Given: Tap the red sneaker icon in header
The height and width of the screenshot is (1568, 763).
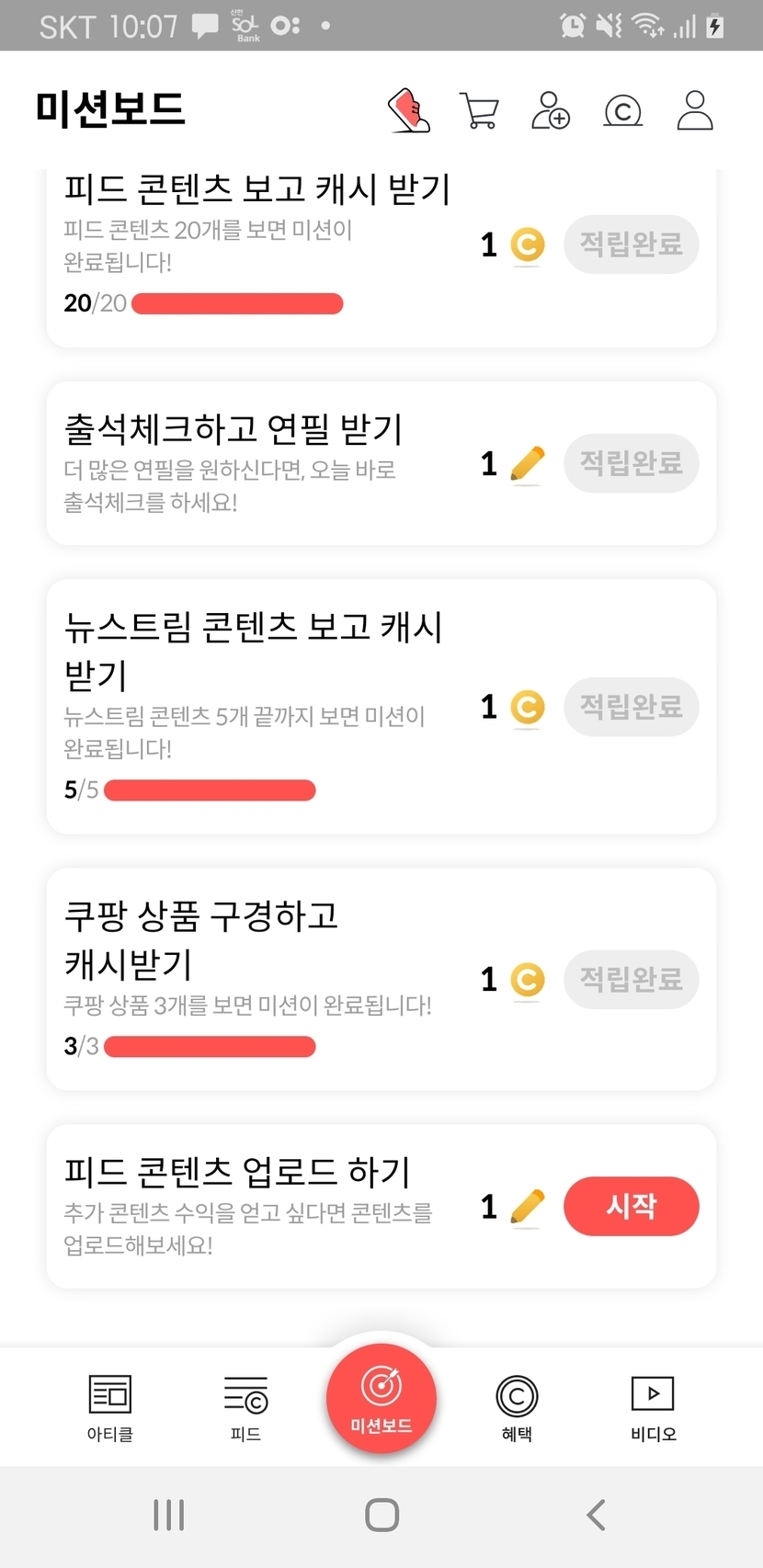Looking at the screenshot, I should pyautogui.click(x=409, y=111).
